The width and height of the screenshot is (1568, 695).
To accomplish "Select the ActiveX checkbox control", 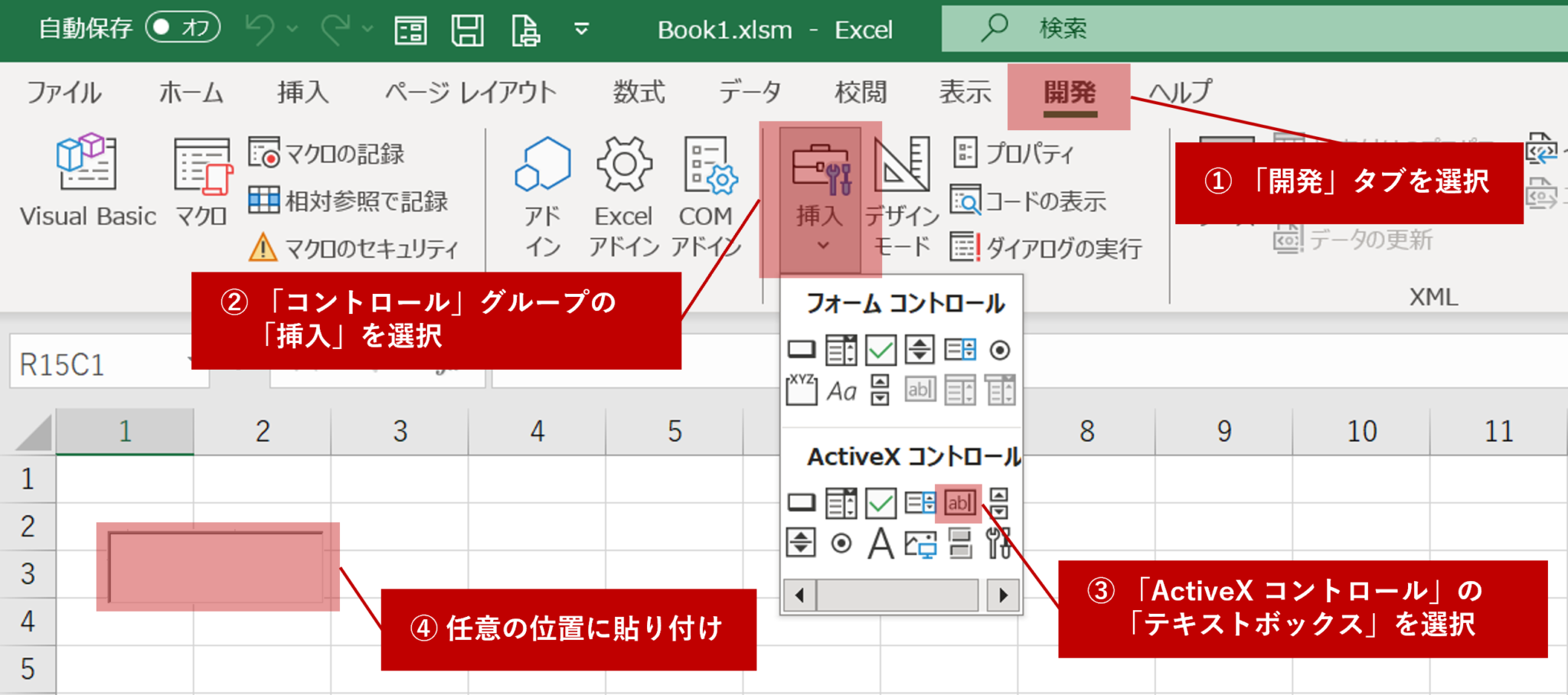I will (879, 503).
